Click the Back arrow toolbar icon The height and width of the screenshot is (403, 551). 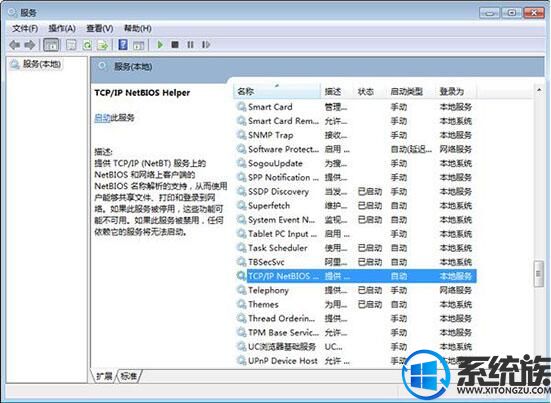pos(14,45)
